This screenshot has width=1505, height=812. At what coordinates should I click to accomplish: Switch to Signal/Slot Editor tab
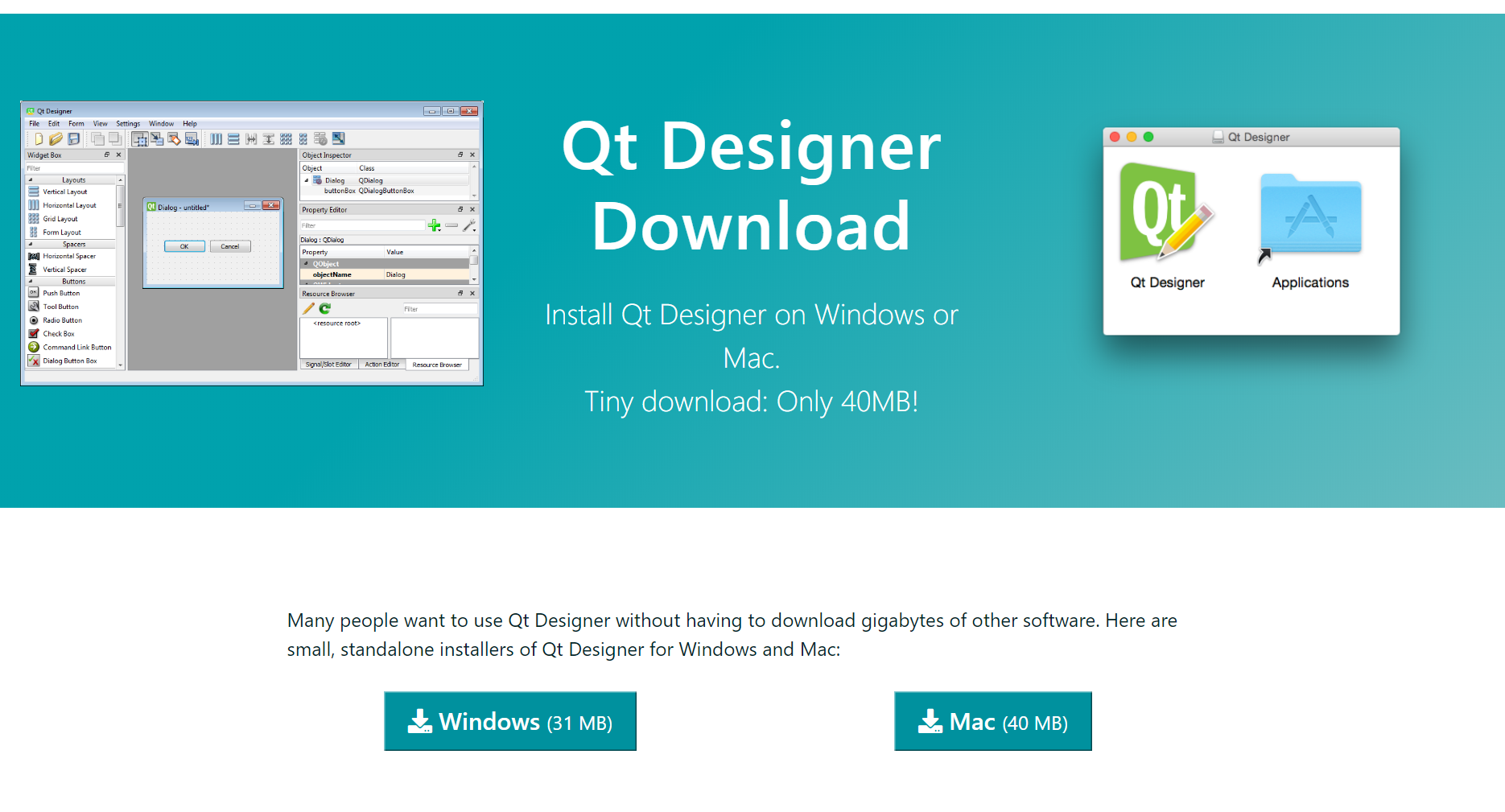pos(328,365)
